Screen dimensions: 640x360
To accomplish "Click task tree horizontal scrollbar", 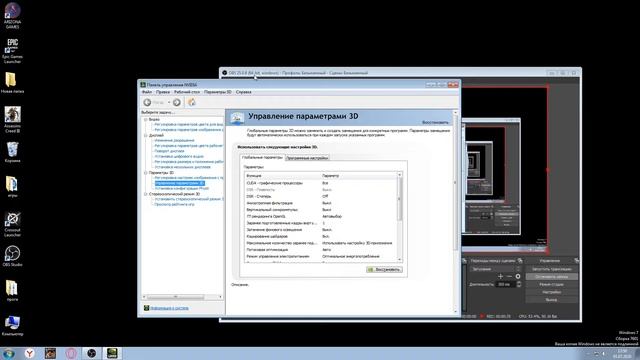I will point(182,297).
